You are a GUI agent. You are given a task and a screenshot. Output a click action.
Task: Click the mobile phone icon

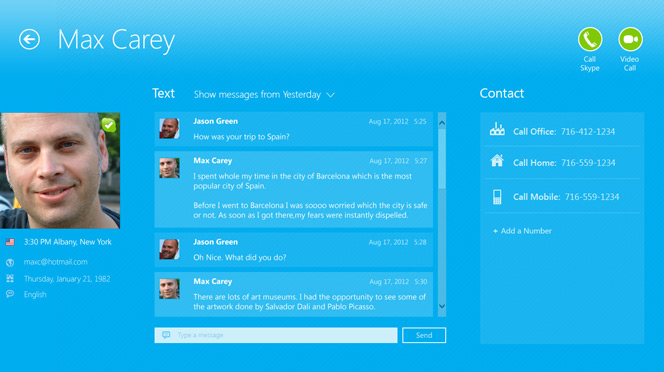497,197
